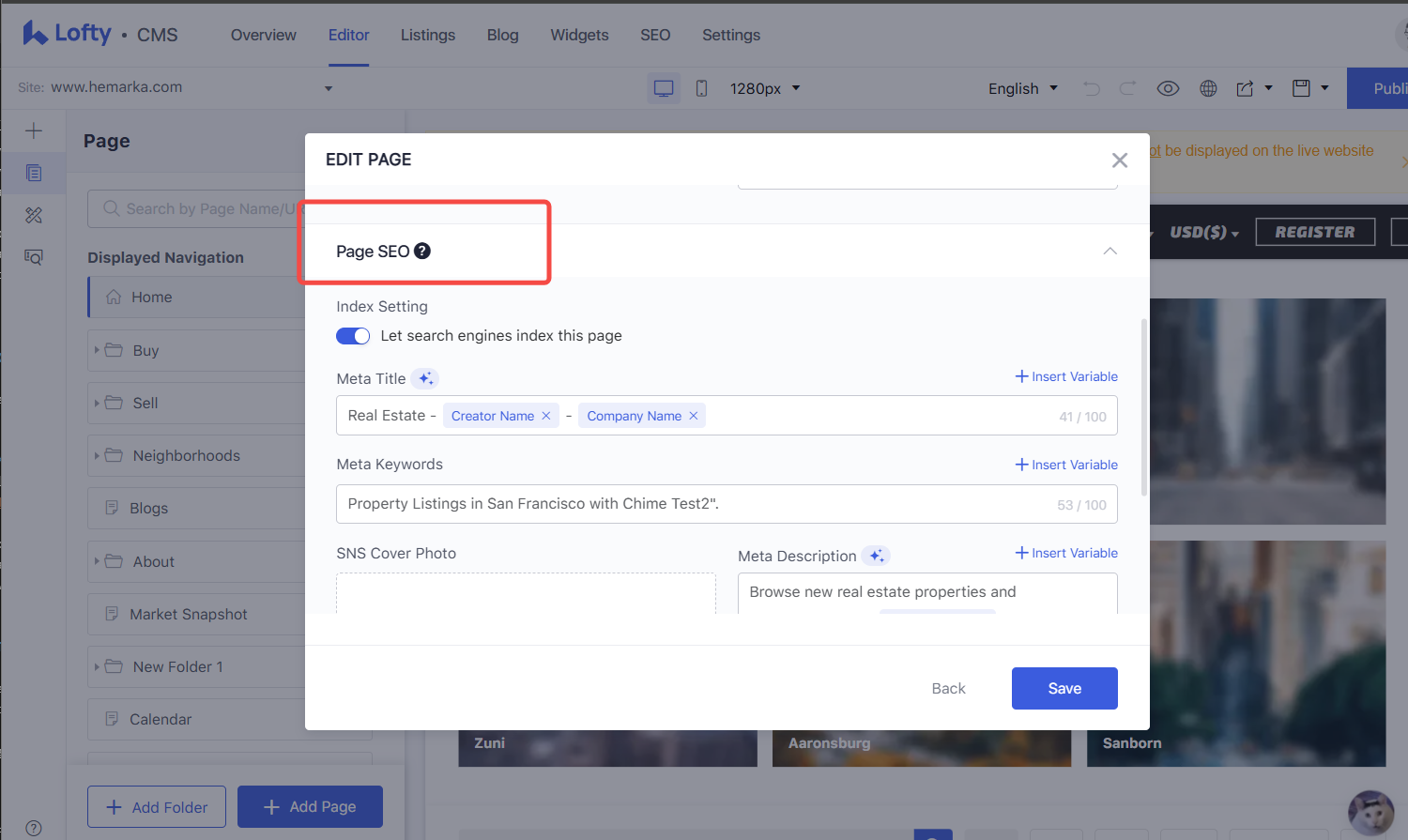The width and height of the screenshot is (1408, 840).
Task: Click the share/export icon
Action: 1245,88
